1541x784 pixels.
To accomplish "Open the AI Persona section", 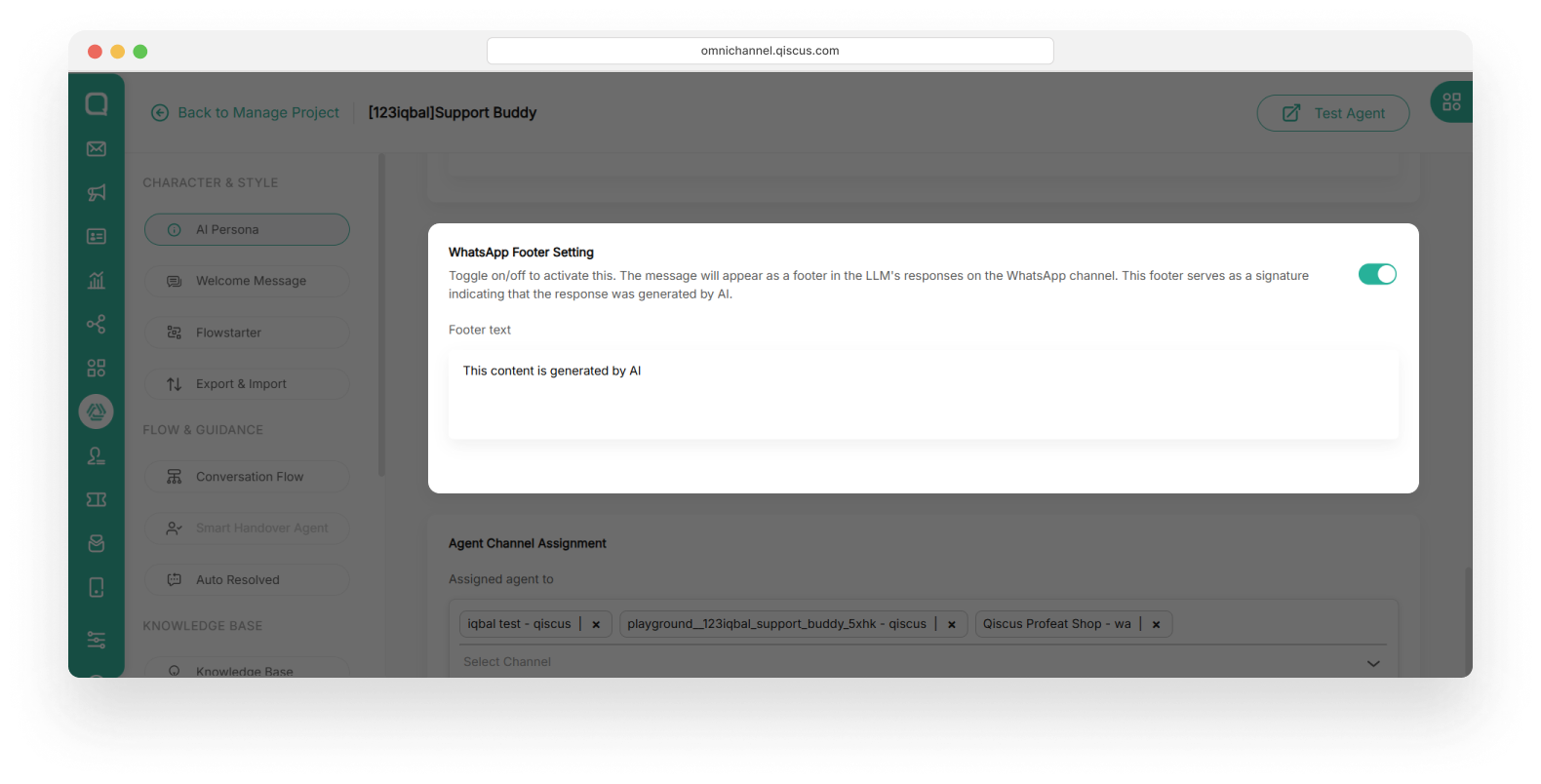I will coord(247,230).
